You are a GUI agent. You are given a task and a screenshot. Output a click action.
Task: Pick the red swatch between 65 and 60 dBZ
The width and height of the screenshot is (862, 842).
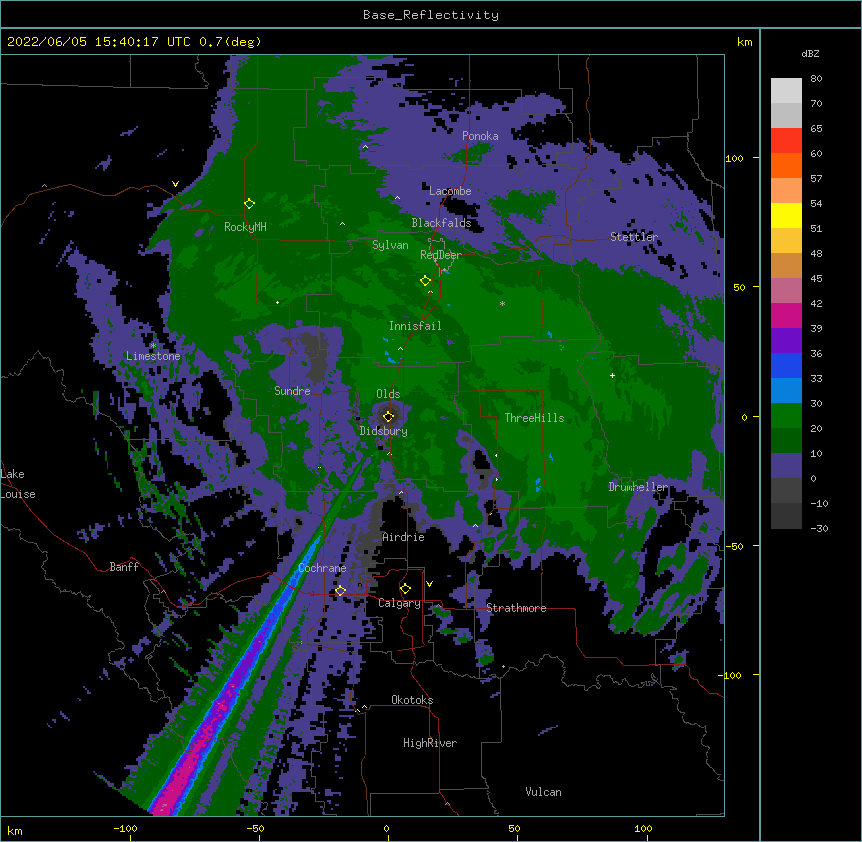click(786, 140)
